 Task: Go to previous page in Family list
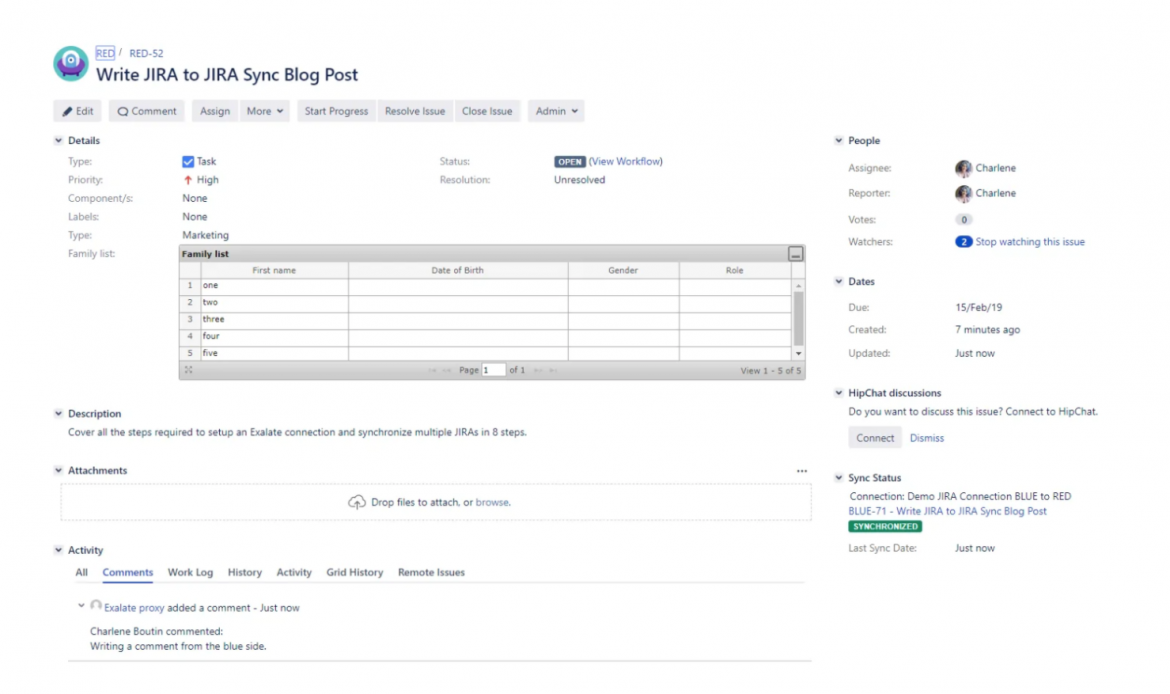(447, 370)
